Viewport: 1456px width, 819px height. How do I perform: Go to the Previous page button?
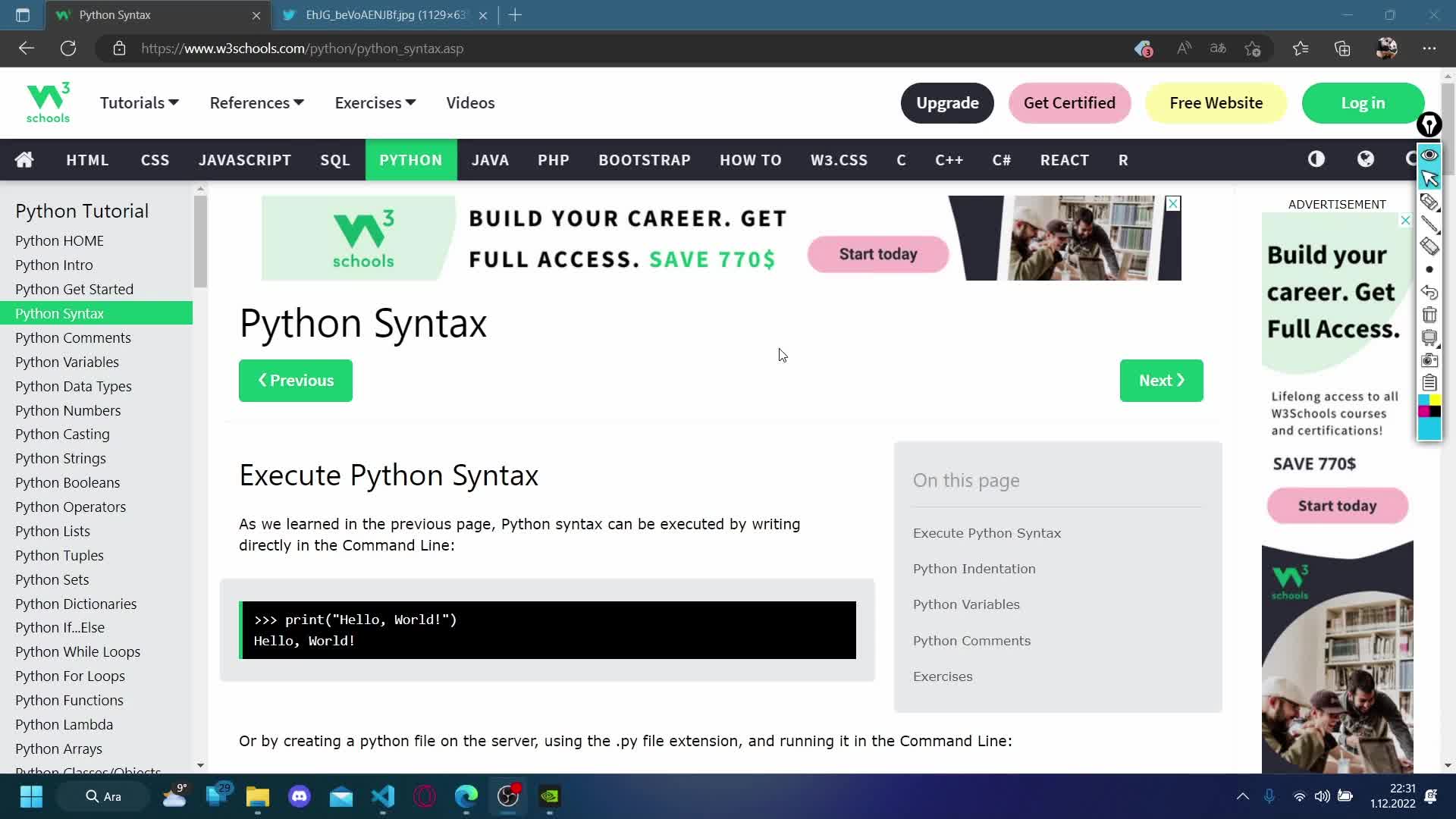point(296,381)
